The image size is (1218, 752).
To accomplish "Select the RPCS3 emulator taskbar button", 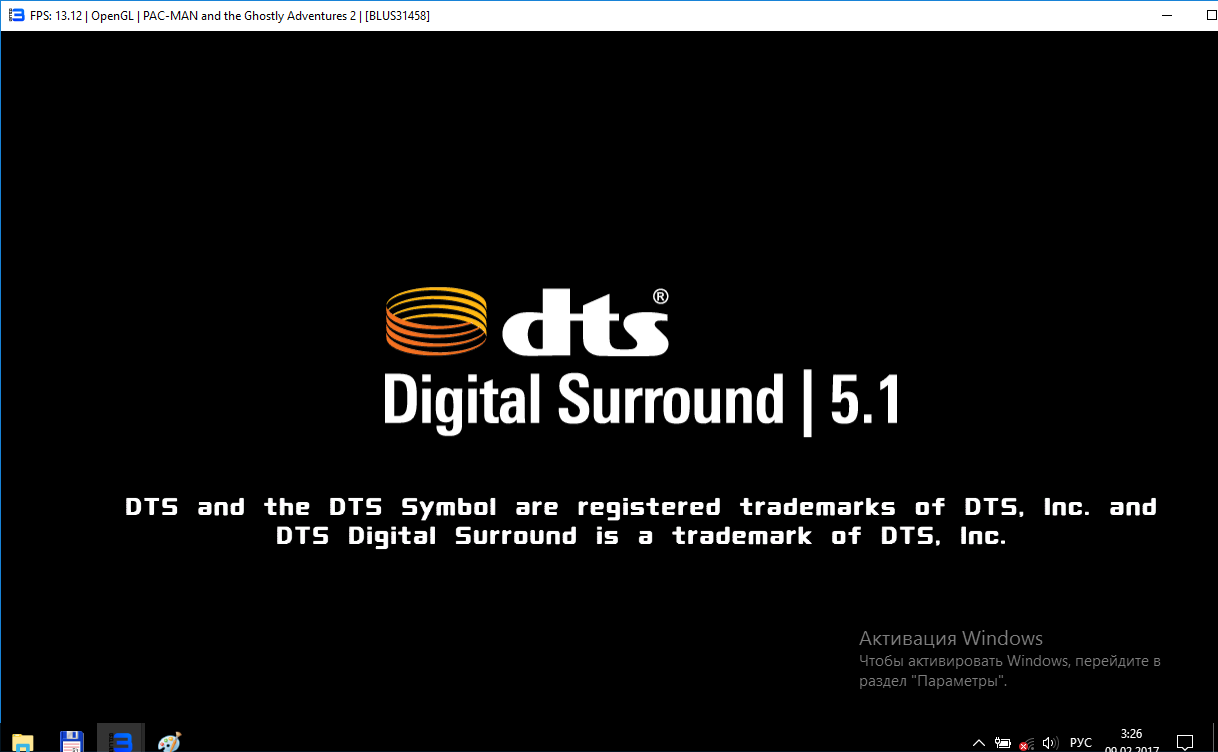I will point(121,741).
